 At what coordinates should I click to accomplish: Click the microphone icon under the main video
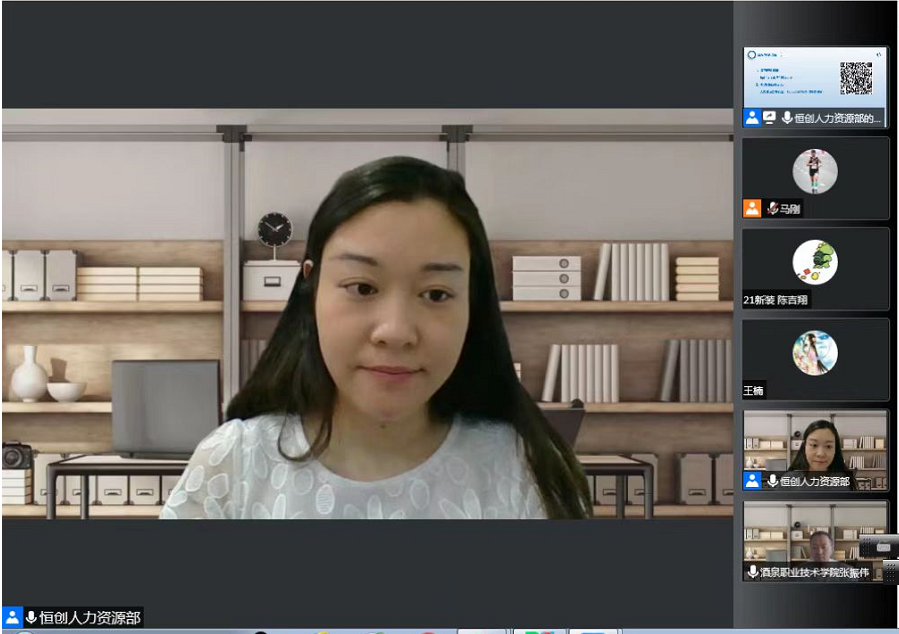pos(31,617)
